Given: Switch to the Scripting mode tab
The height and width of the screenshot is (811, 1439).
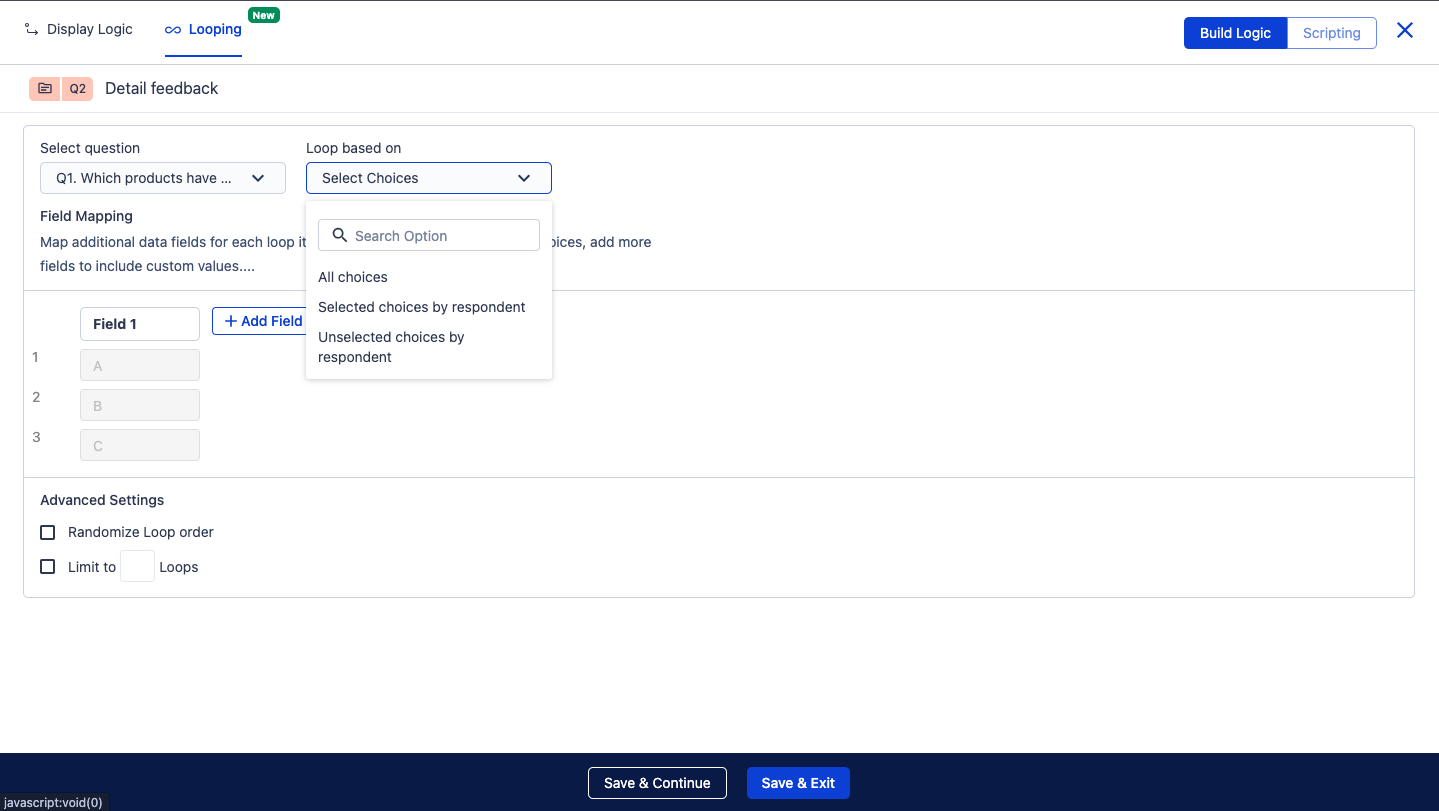Looking at the screenshot, I should pyautogui.click(x=1331, y=33).
